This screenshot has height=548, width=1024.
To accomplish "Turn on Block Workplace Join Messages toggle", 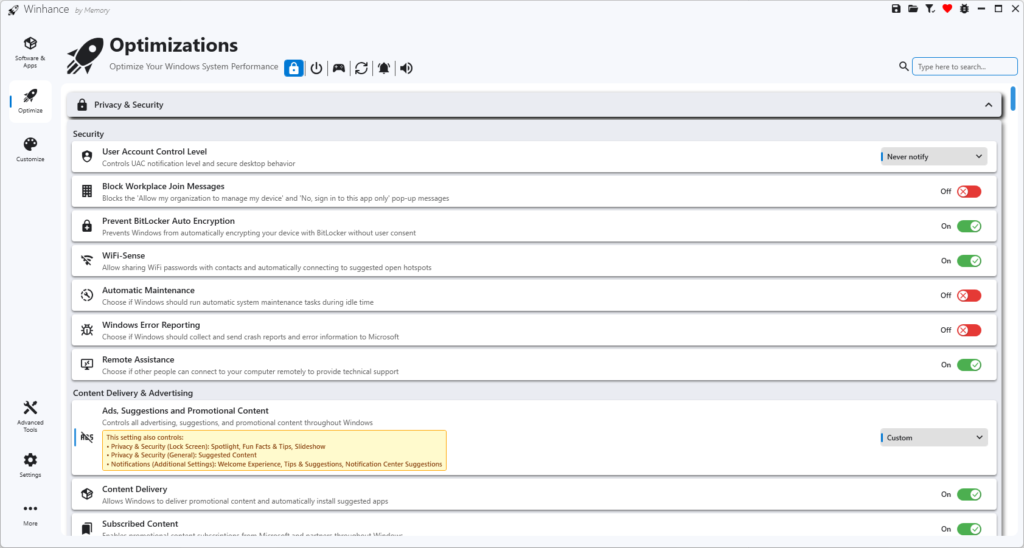I will click(969, 191).
